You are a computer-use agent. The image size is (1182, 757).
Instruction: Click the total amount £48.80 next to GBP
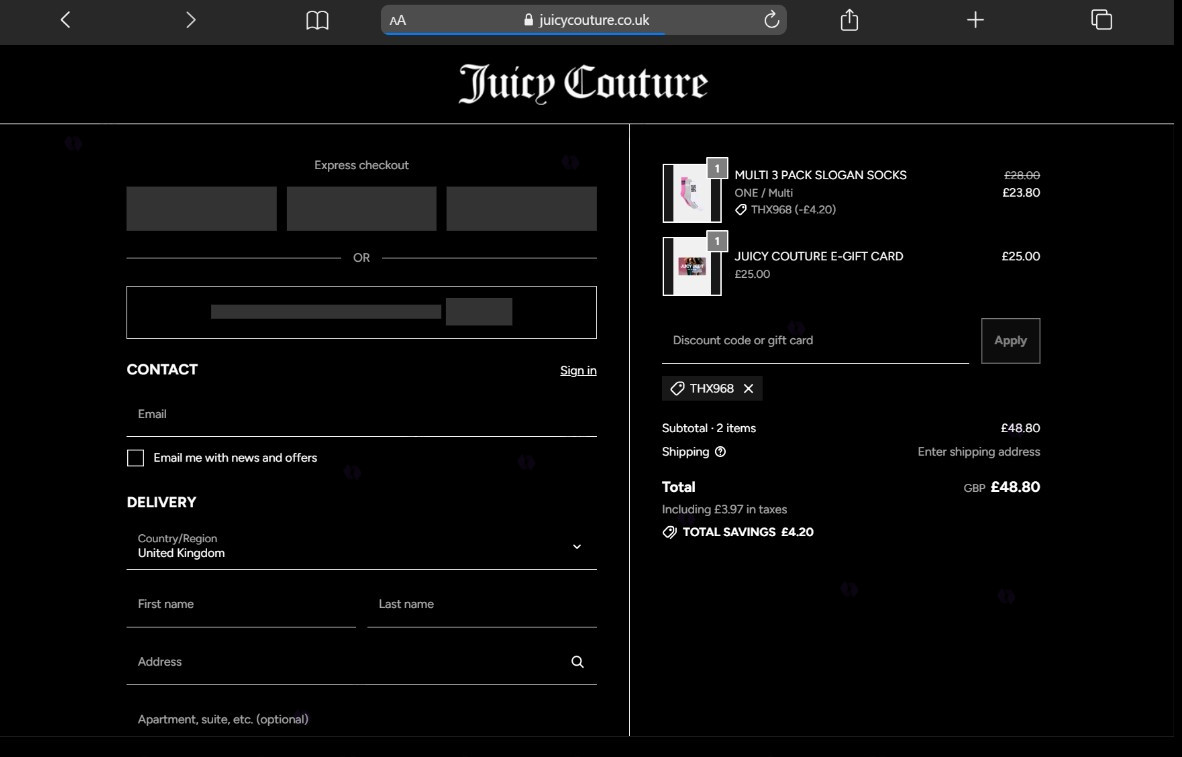tap(1015, 487)
